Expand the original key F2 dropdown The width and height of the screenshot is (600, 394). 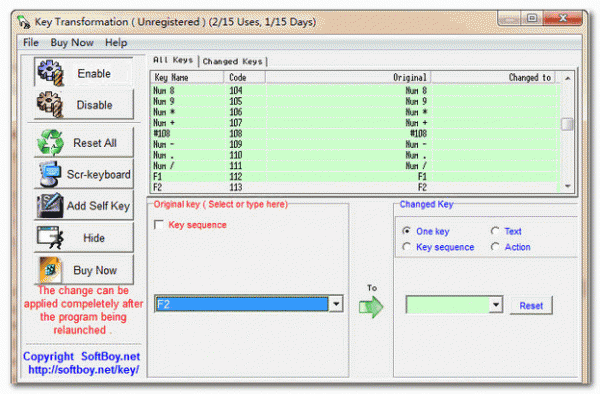point(336,304)
